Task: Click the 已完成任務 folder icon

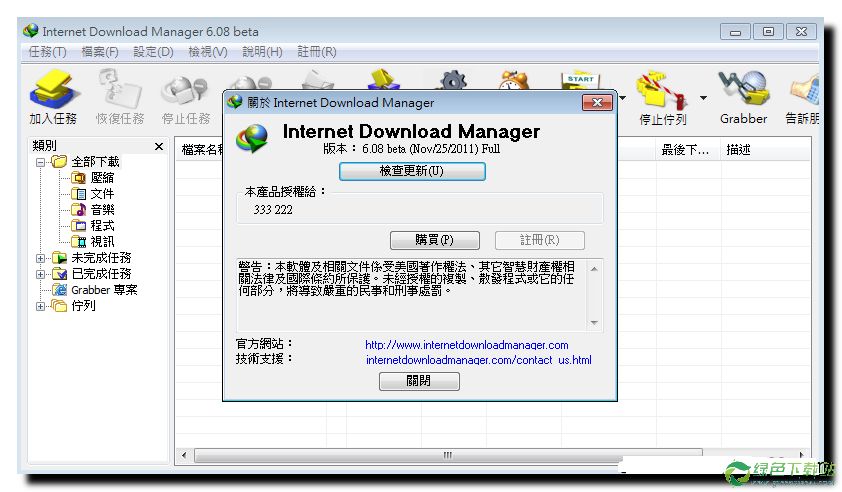Action: click(x=59, y=274)
